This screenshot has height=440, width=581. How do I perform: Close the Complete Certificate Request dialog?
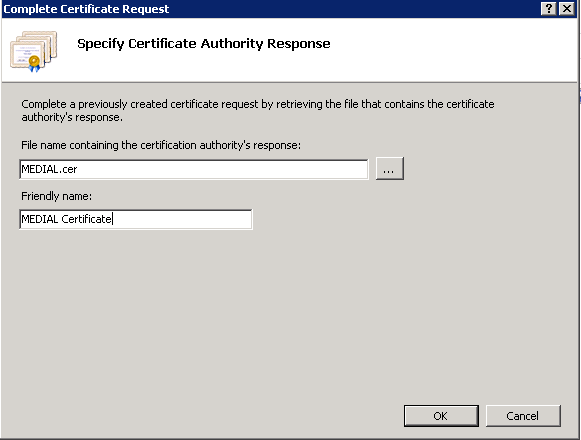coord(567,9)
